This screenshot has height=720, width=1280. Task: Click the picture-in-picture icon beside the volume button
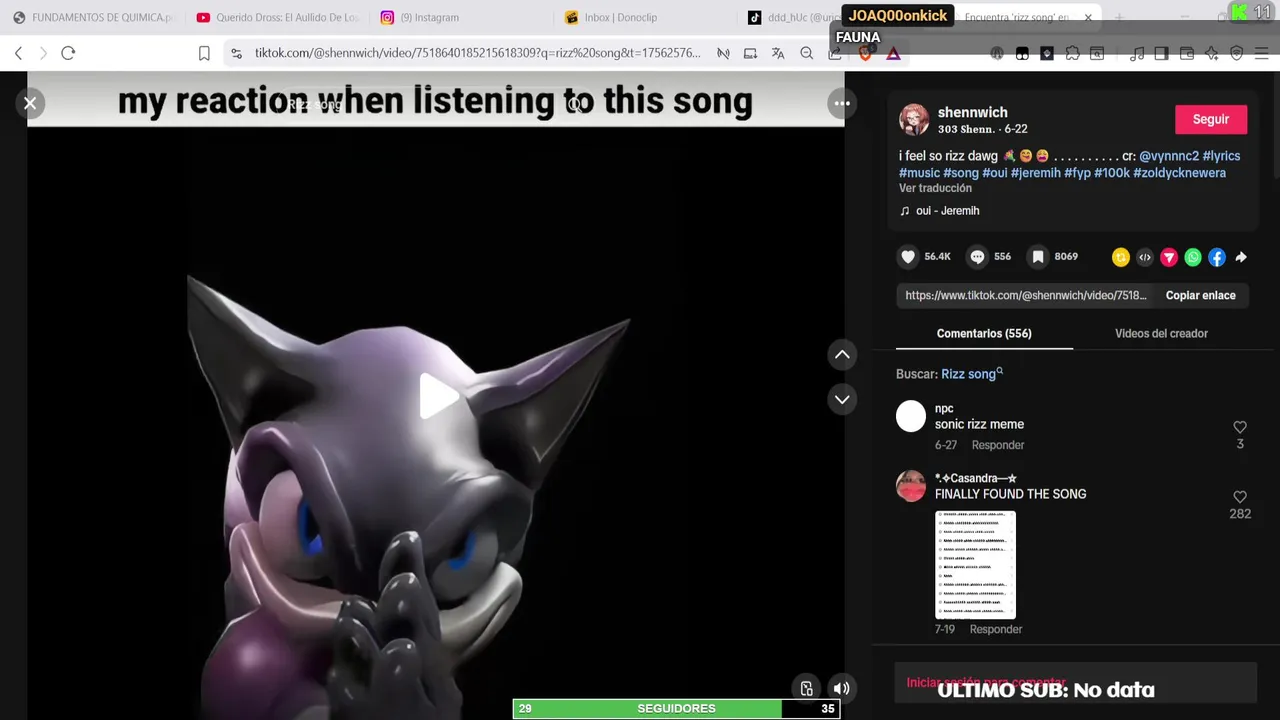pyautogui.click(x=806, y=688)
